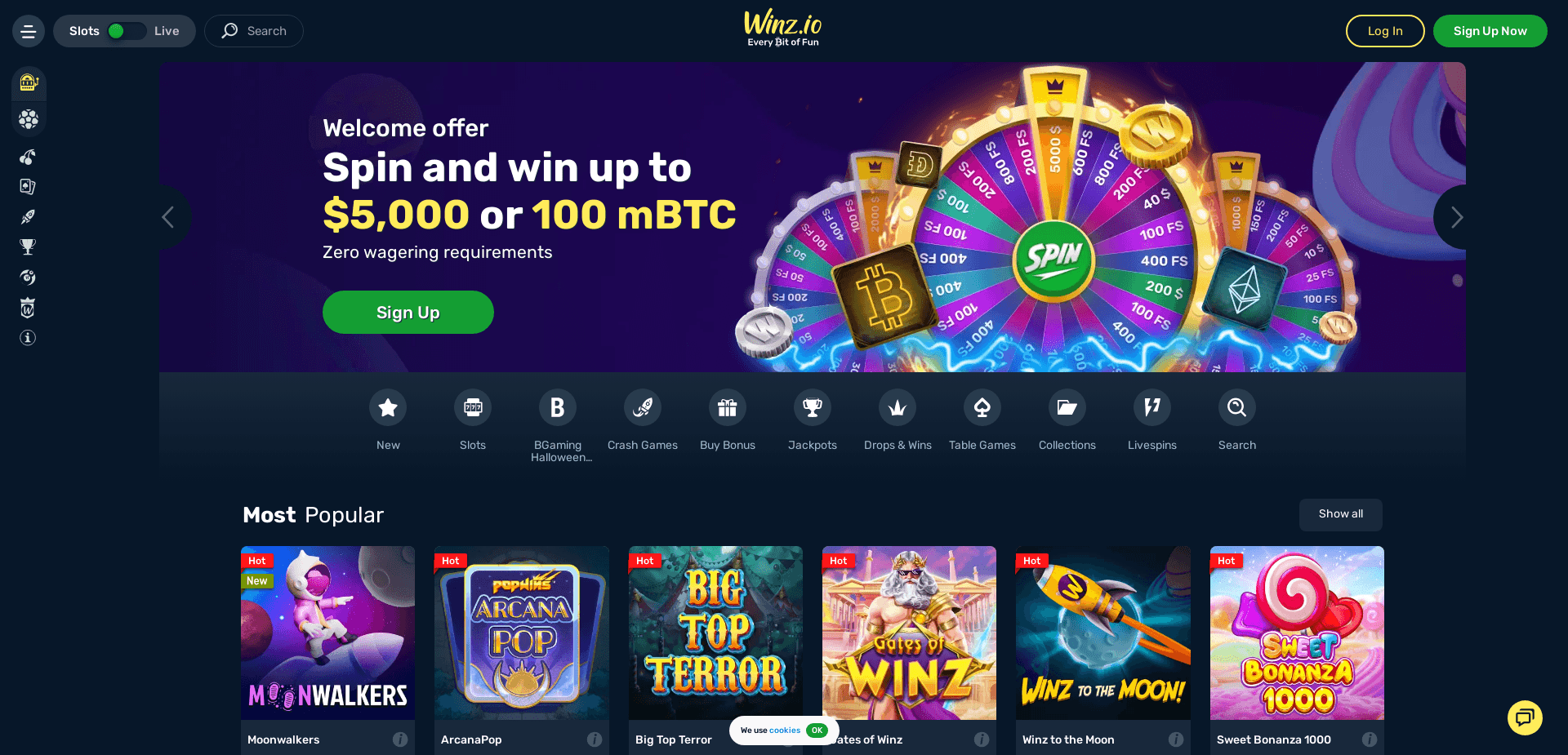Accept cookies with OK button
The width and height of the screenshot is (1568, 755).
pos(817,731)
